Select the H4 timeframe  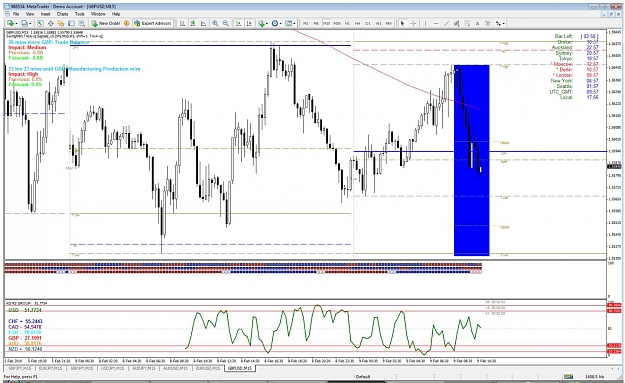(x=357, y=23)
